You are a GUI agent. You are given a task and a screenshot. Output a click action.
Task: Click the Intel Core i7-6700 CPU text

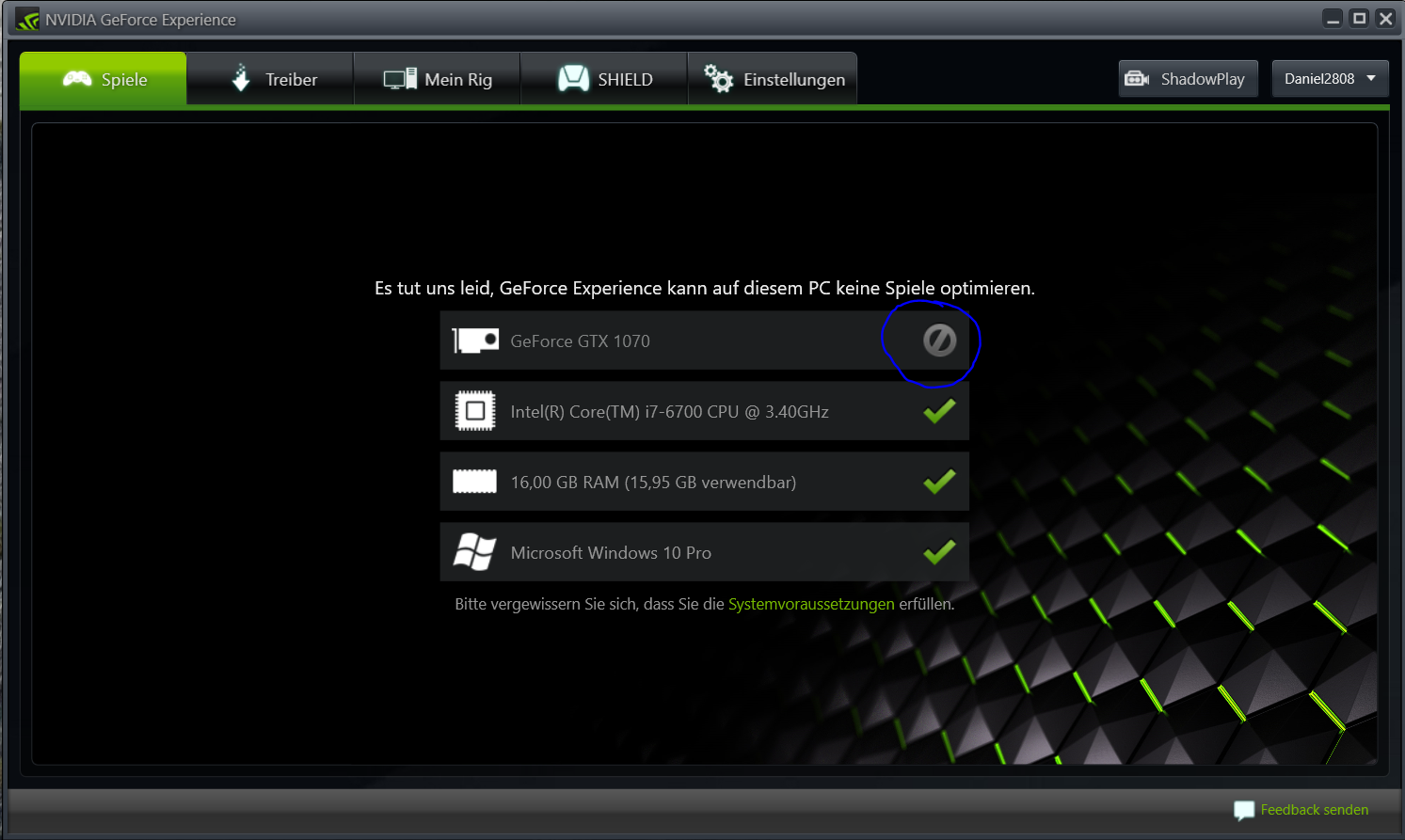pyautogui.click(x=669, y=412)
